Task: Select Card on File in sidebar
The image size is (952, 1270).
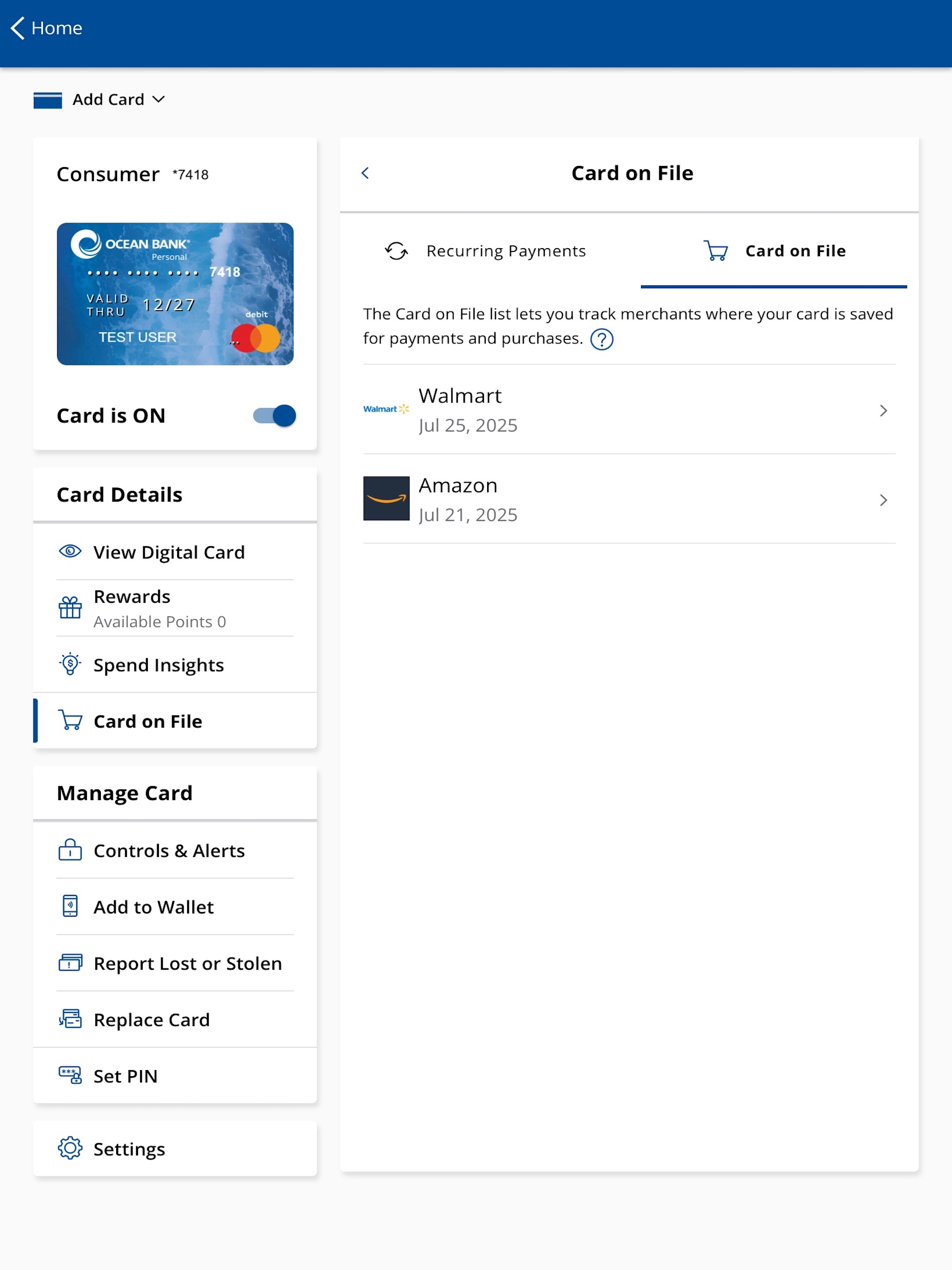Action: pos(175,721)
